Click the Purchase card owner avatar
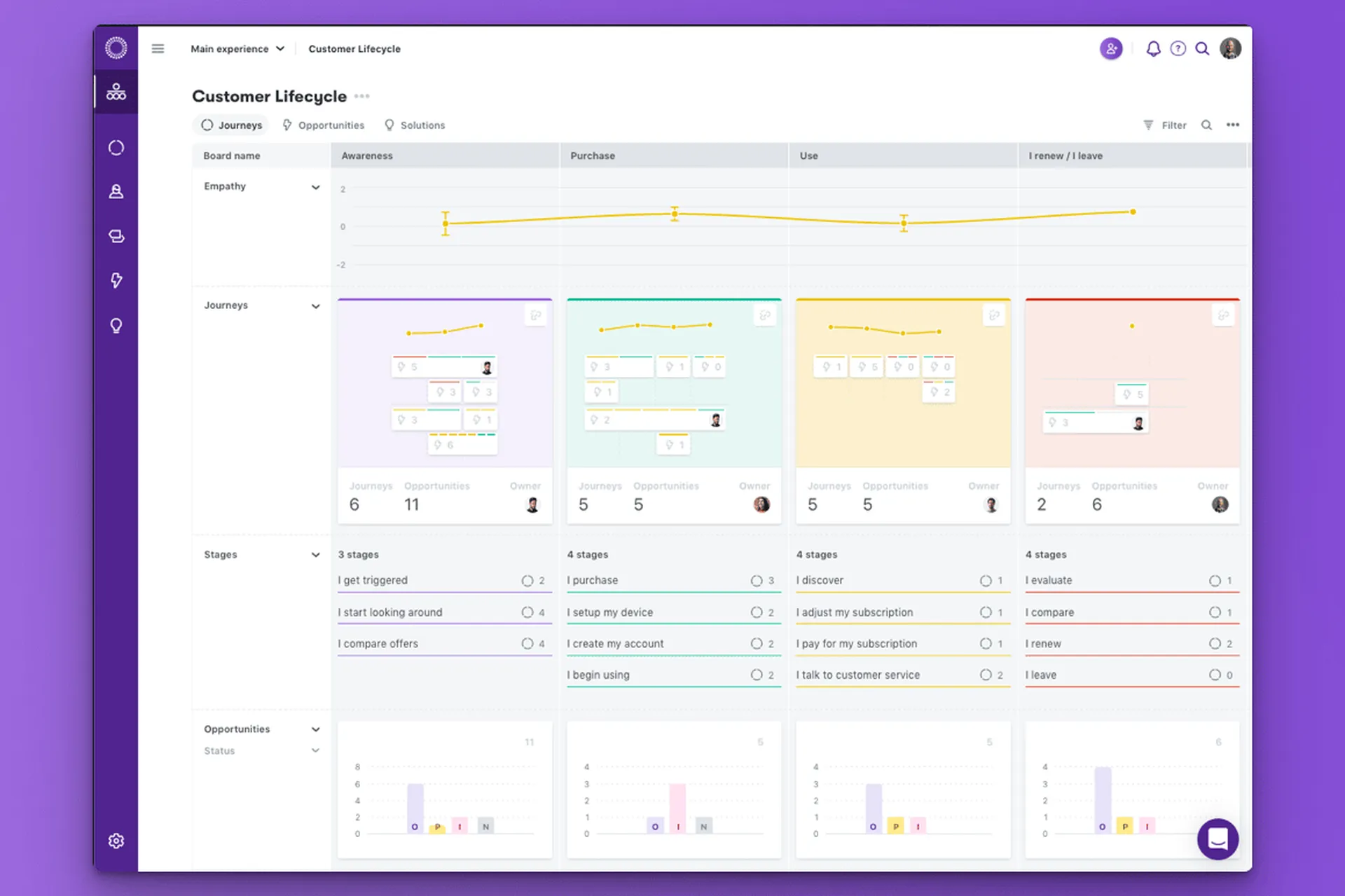Image resolution: width=1345 pixels, height=896 pixels. (761, 504)
